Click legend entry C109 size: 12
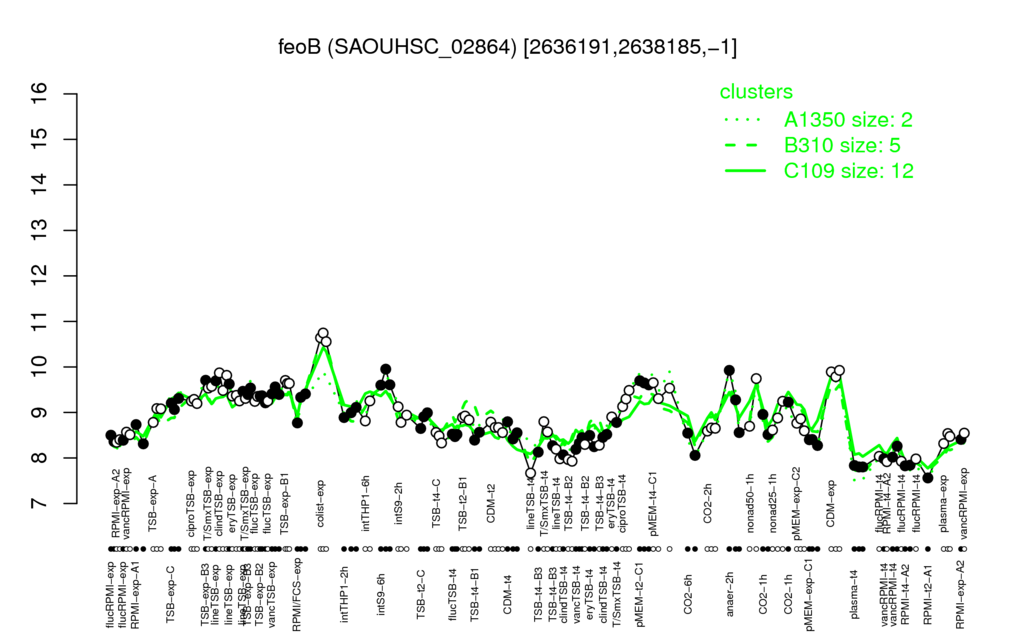 848,170
